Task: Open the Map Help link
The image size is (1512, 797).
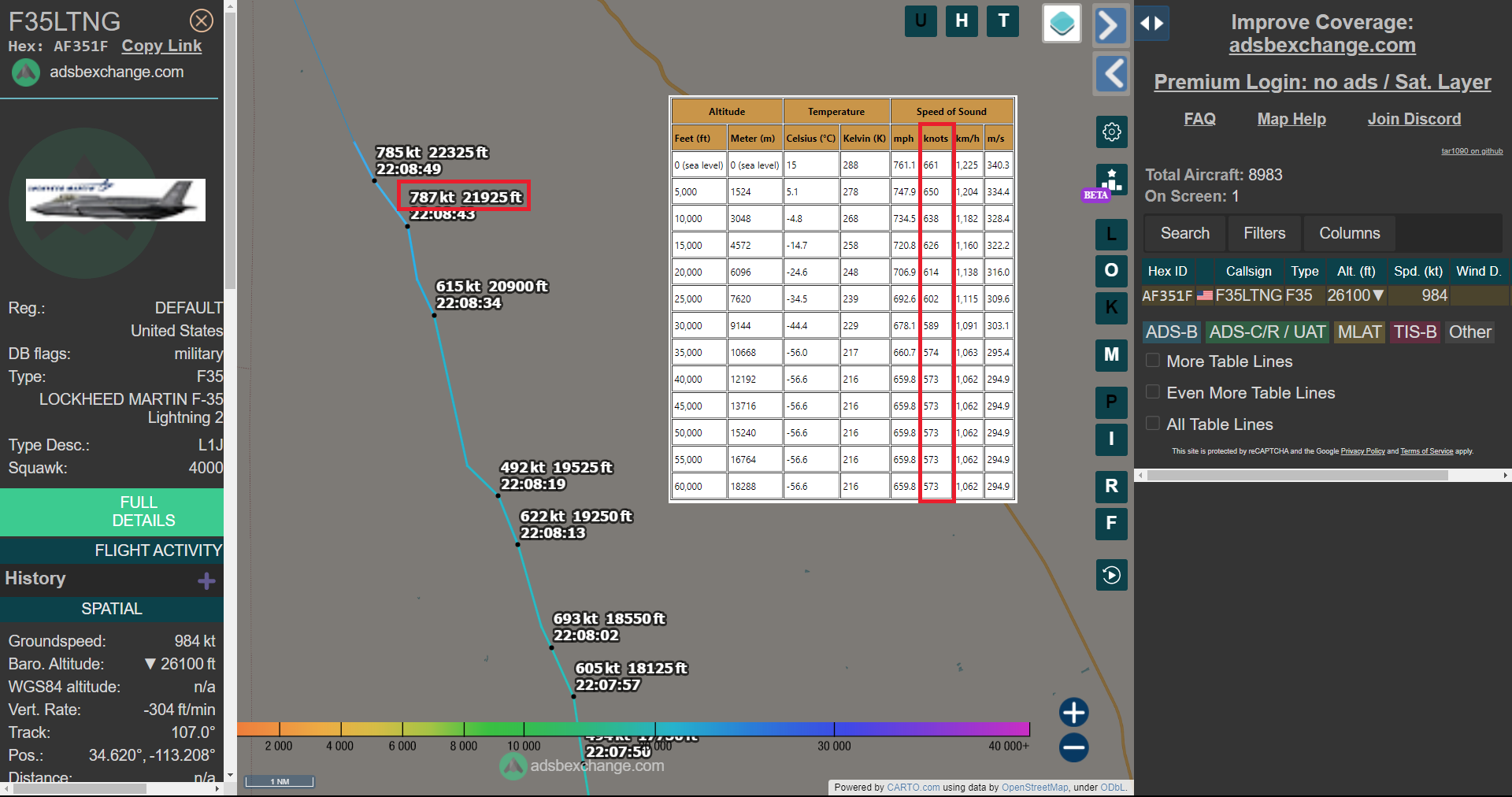Action: tap(1291, 119)
